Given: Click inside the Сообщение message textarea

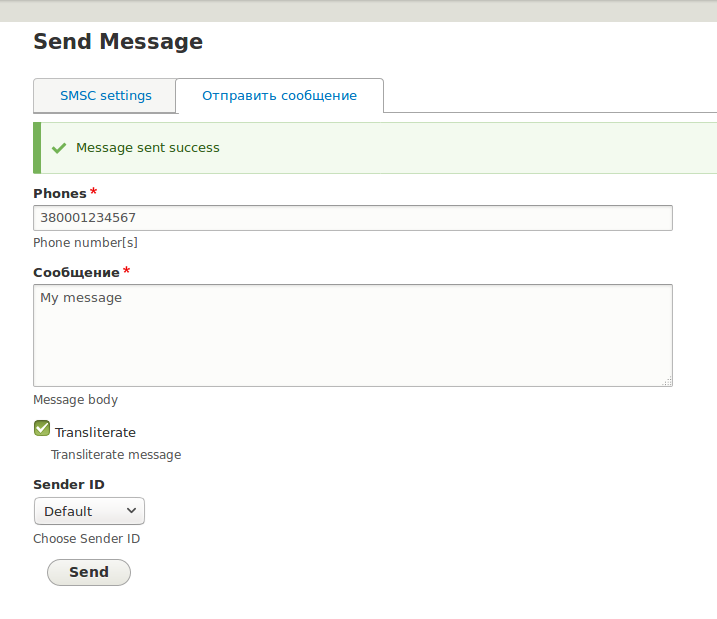Looking at the screenshot, I should pos(352,335).
